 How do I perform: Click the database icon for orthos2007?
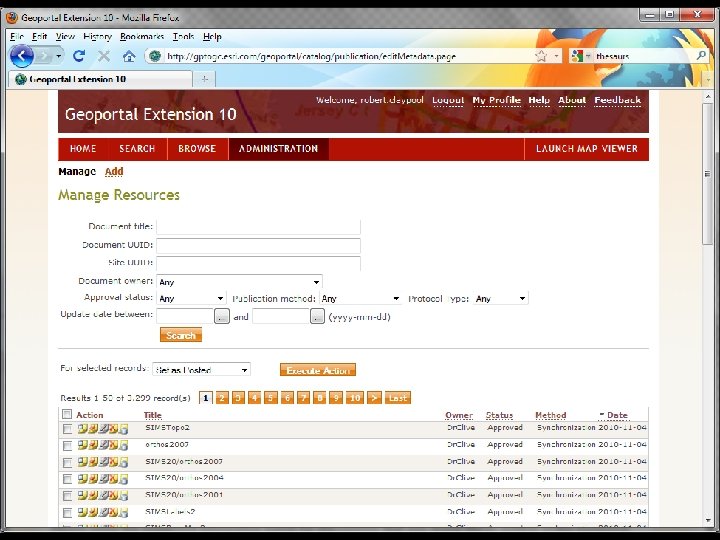[124, 445]
